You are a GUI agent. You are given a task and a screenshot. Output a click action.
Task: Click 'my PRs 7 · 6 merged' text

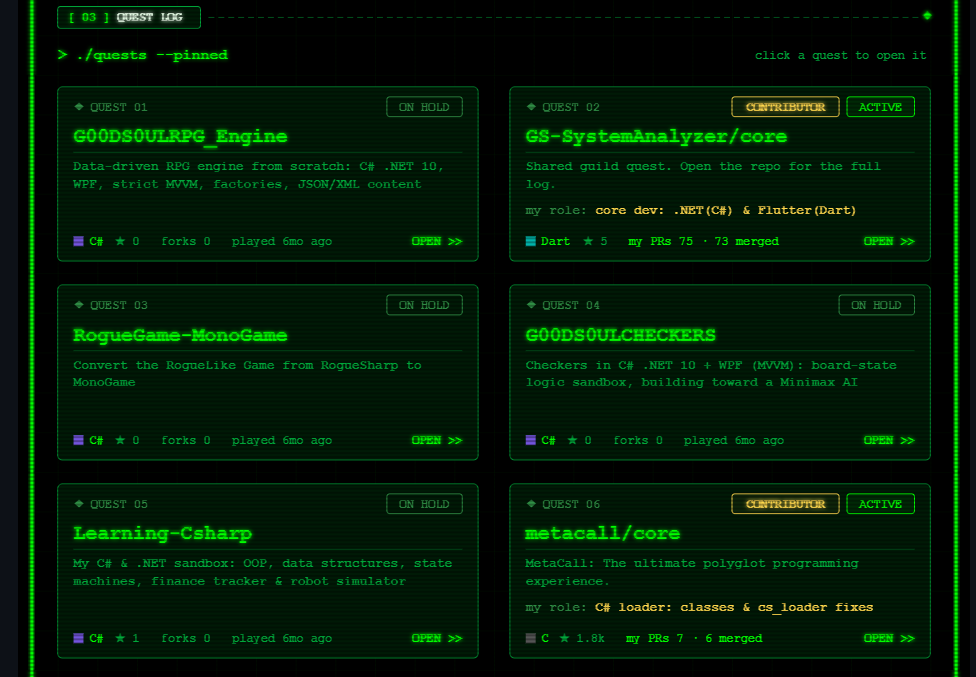pyautogui.click(x=694, y=638)
